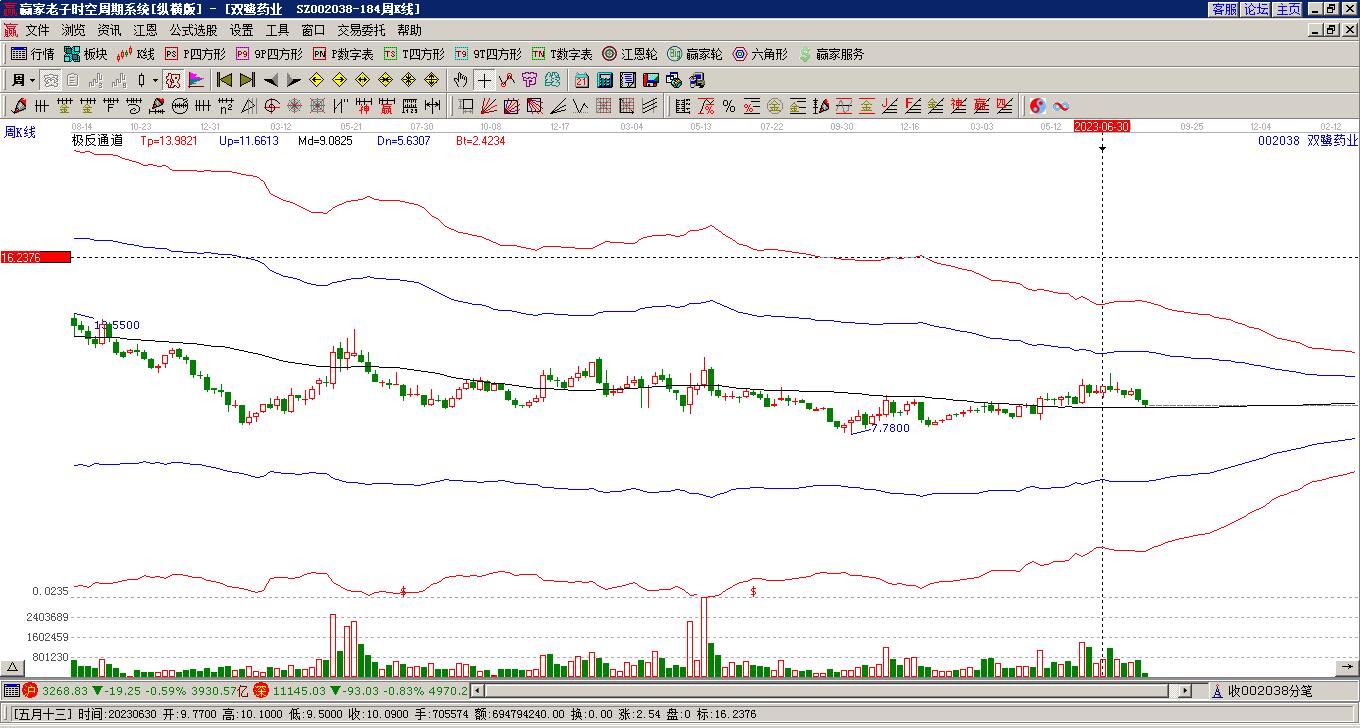Open the 9T四方形 tool
Image resolution: width=1360 pixels, height=728 pixels.
[x=488, y=54]
